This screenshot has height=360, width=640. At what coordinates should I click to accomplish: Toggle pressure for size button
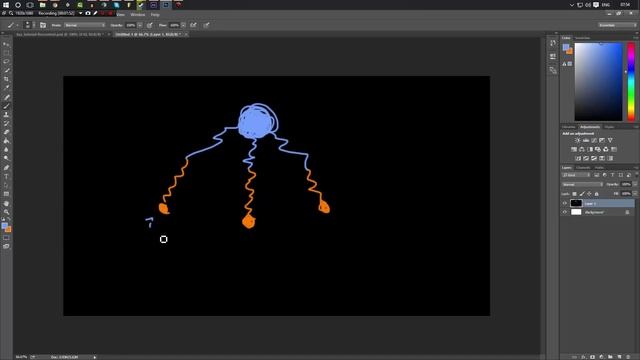click(x=207, y=25)
